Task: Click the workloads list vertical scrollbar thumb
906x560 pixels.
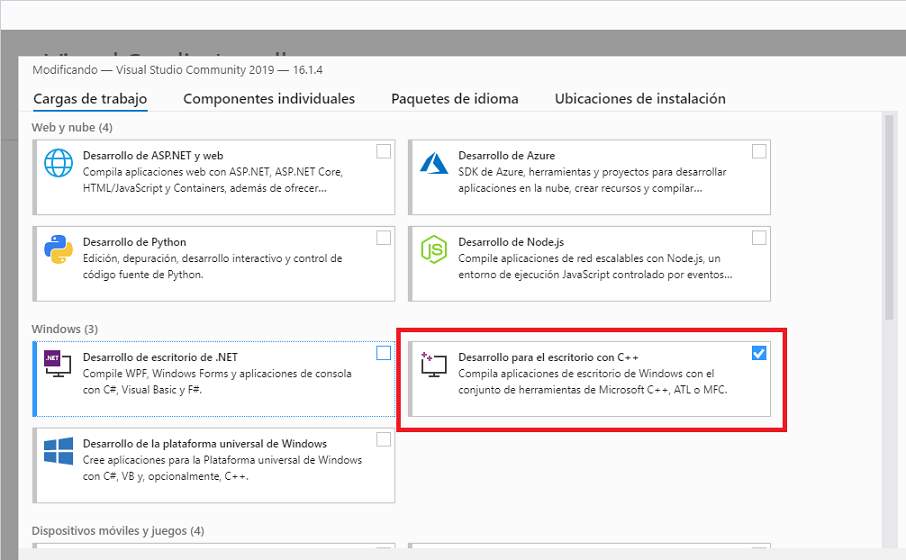Action: (889, 217)
